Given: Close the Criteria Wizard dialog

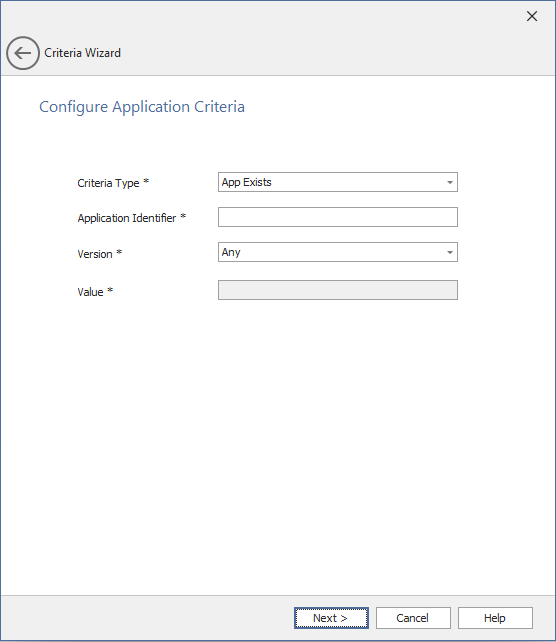Looking at the screenshot, I should [x=532, y=16].
